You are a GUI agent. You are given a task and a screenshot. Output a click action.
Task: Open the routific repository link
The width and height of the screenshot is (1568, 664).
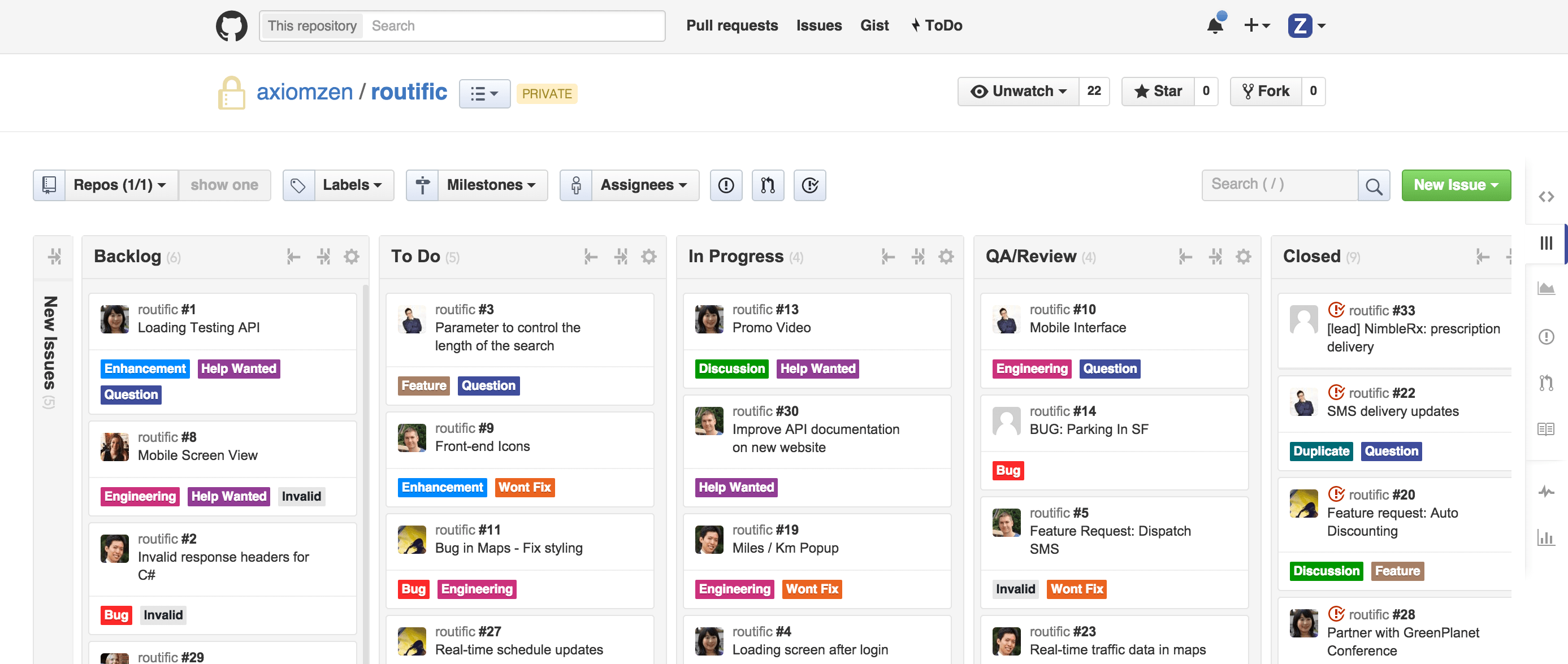point(409,92)
